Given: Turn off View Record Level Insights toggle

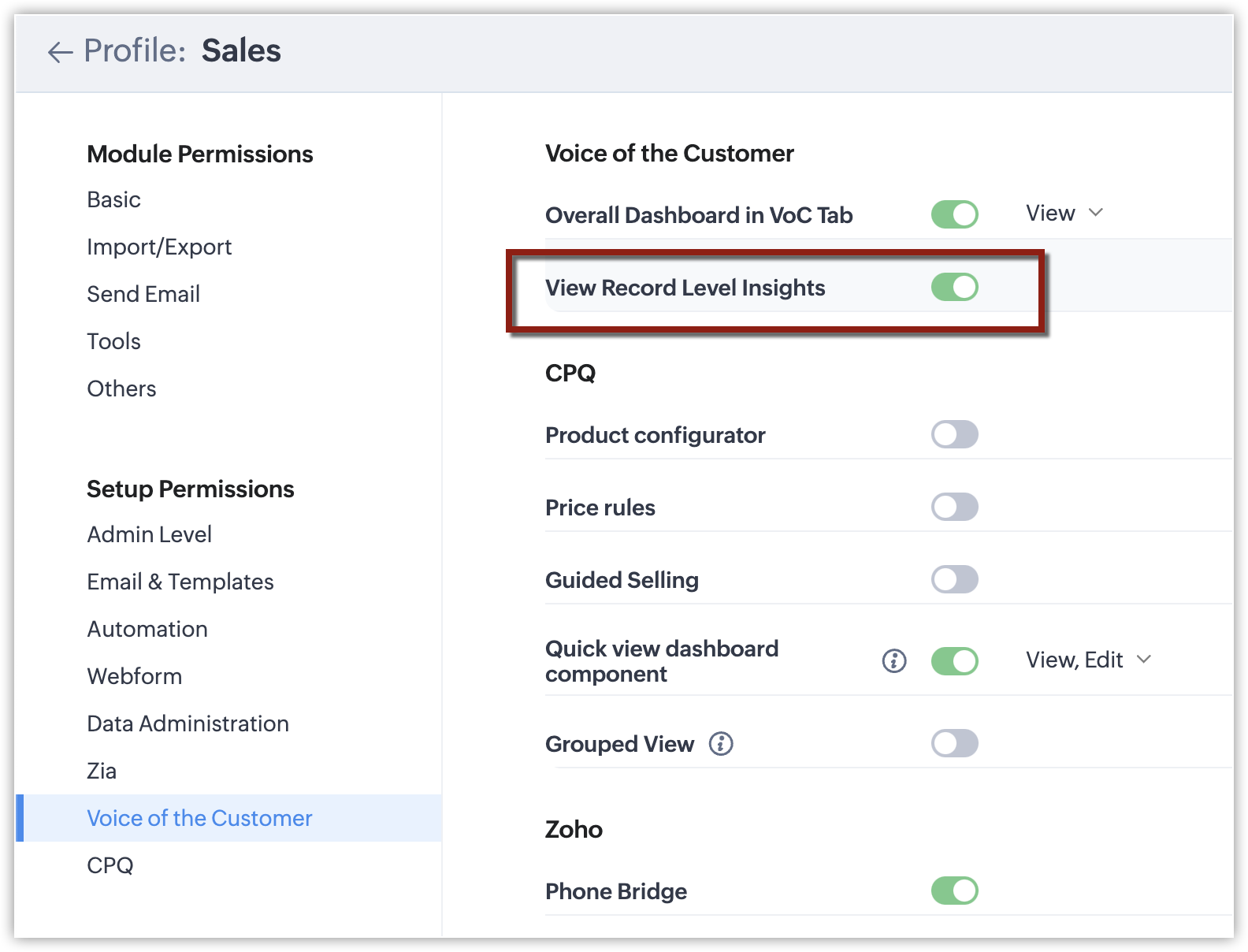Looking at the screenshot, I should 954,287.
